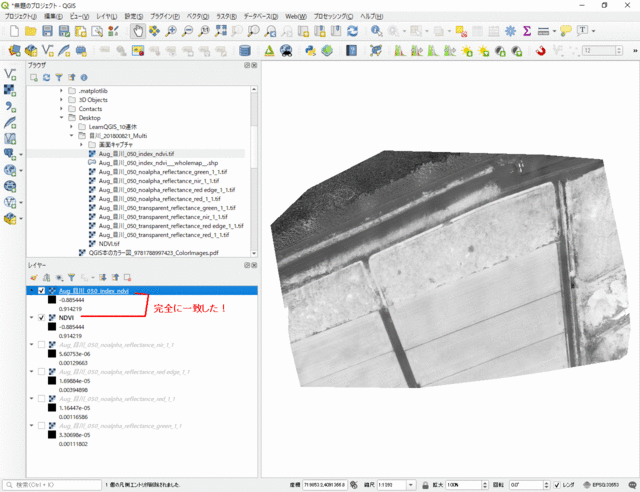Viewport: 640px width, 492px height.
Task: Select transparent_reflectance_nir_1_1.tif in Browser
Action: 163,217
